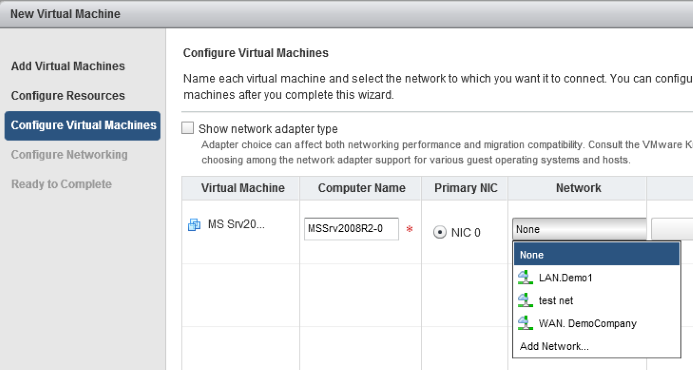The image size is (693, 370).
Task: Choose test net from the network list
Action: pos(596,300)
